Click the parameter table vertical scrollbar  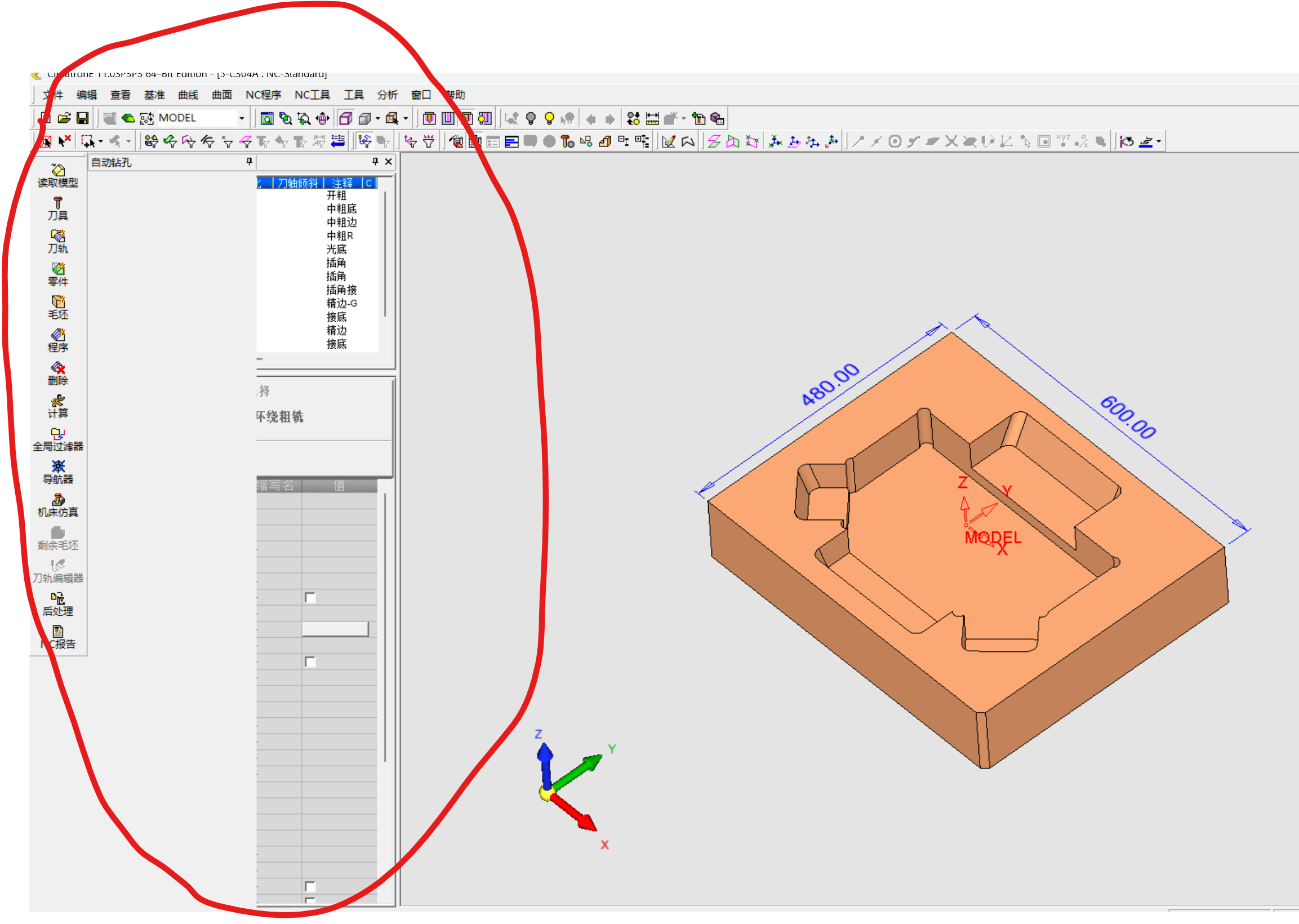coord(385,627)
